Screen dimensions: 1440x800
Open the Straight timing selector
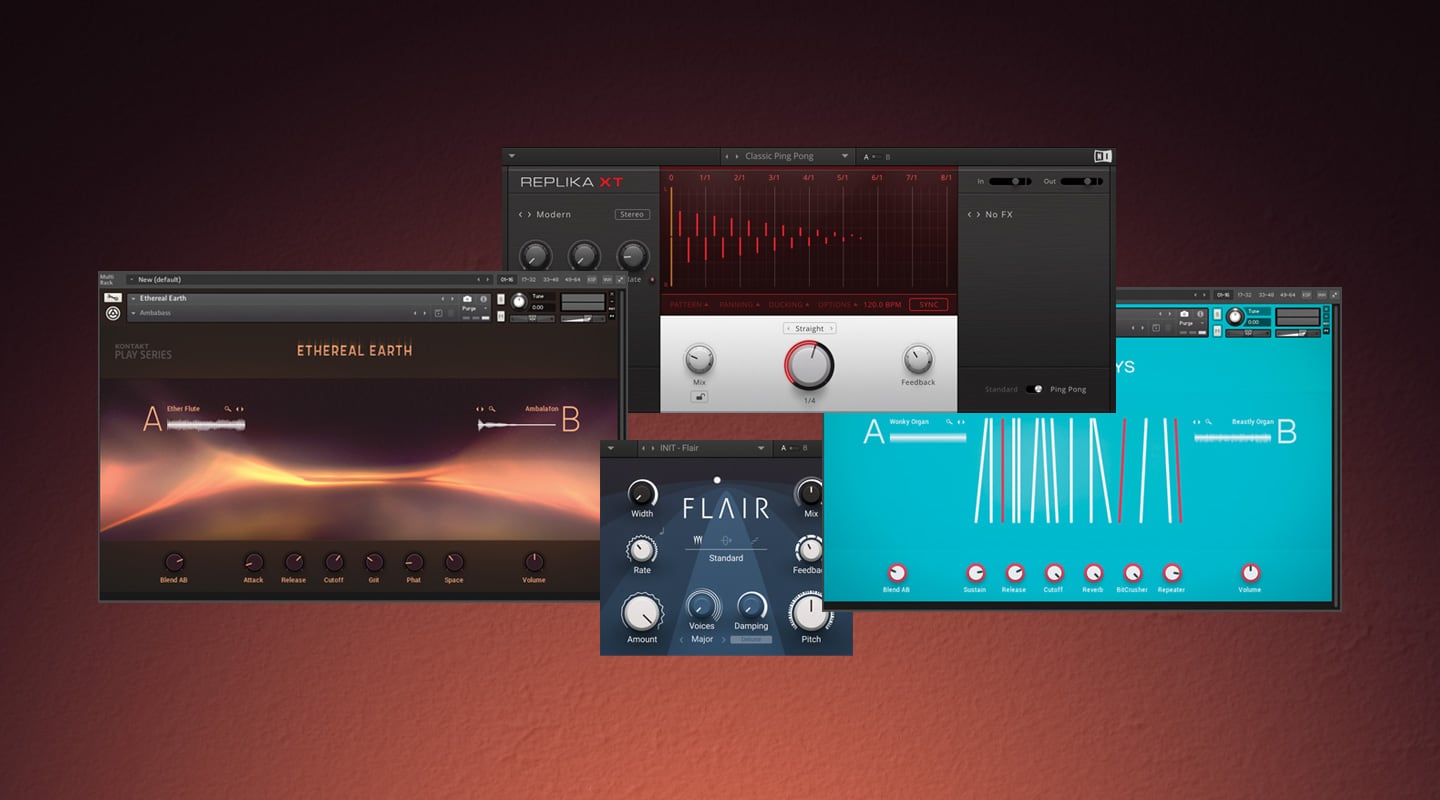coord(809,328)
